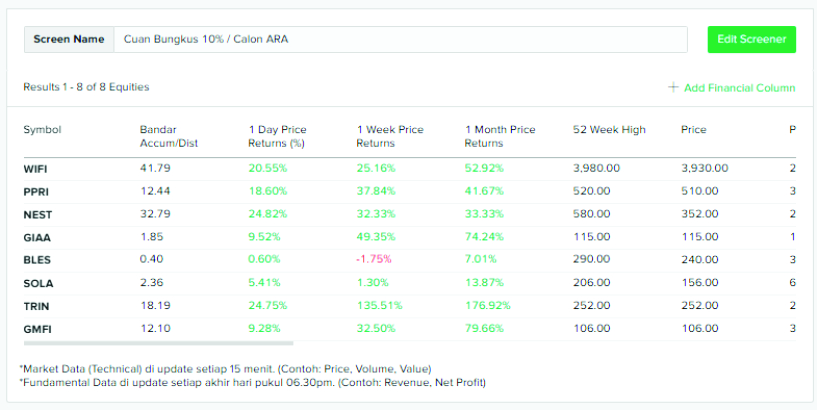
Task: Click the plus icon beside Add Financial Column
Action: point(673,88)
